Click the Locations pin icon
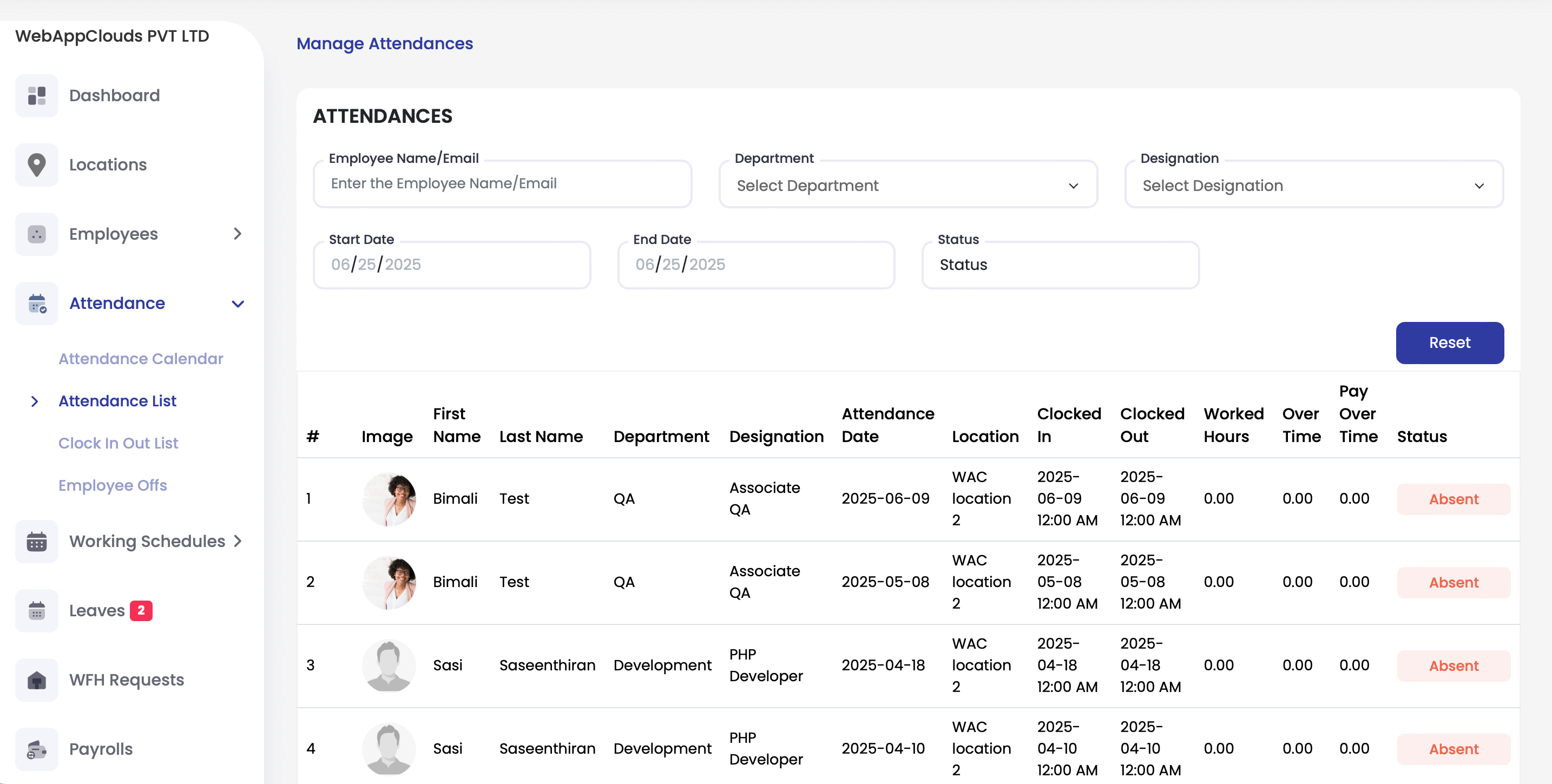Image resolution: width=1552 pixels, height=784 pixels. [x=37, y=164]
